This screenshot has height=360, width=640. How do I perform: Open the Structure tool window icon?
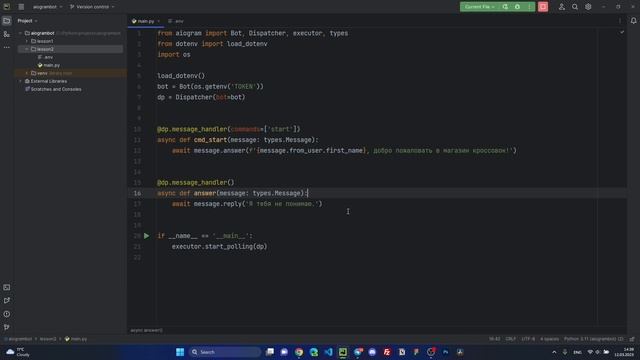pyautogui.click(x=7, y=34)
